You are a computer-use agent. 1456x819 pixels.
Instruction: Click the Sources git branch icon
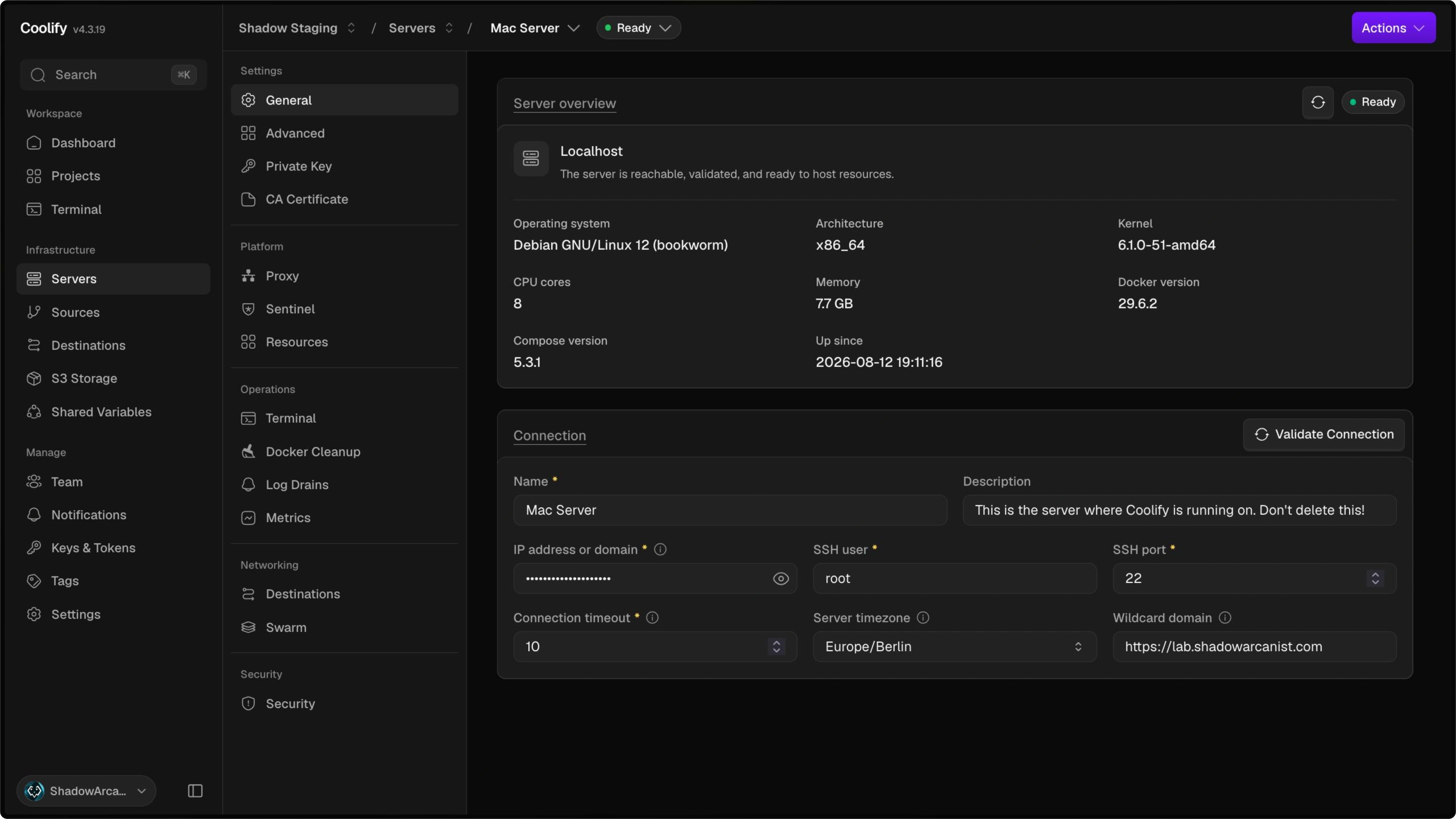click(x=34, y=312)
